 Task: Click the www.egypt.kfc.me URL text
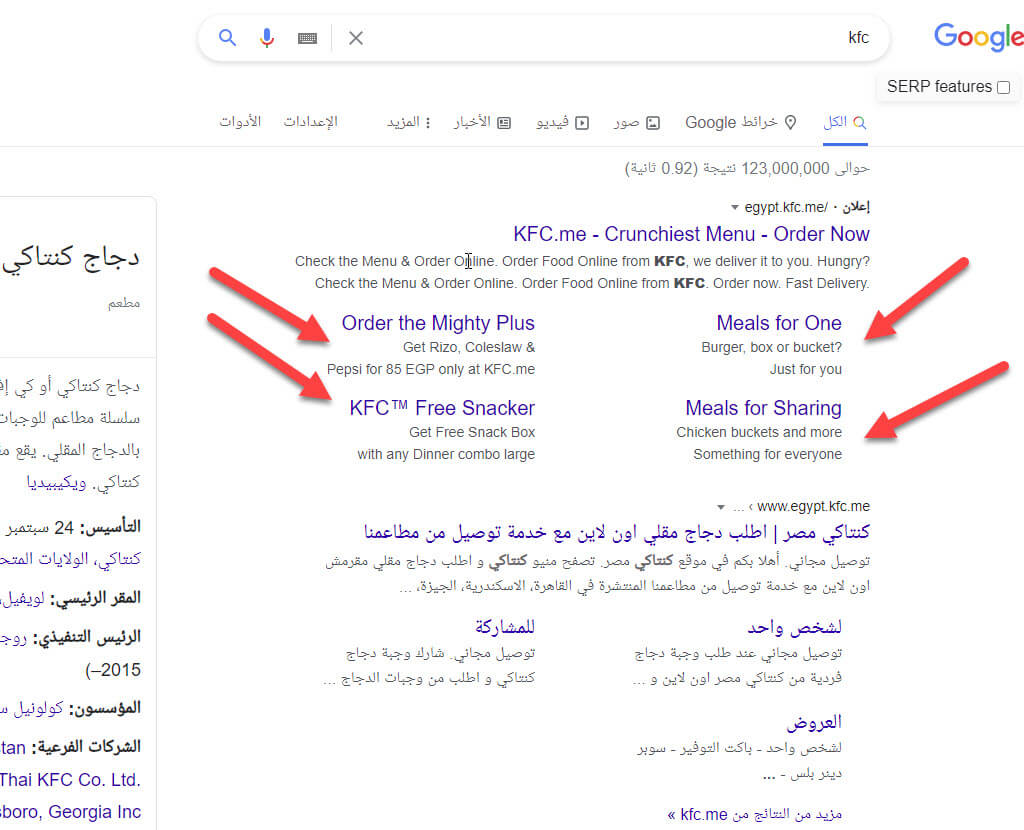813,507
